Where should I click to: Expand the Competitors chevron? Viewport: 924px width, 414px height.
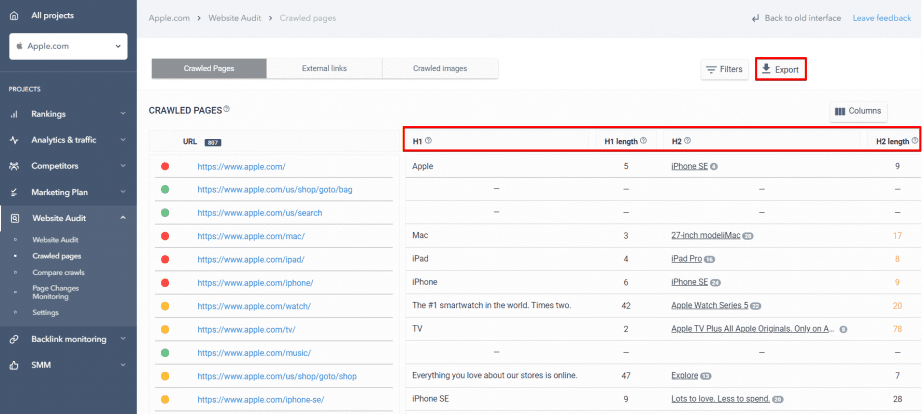[x=123, y=166]
